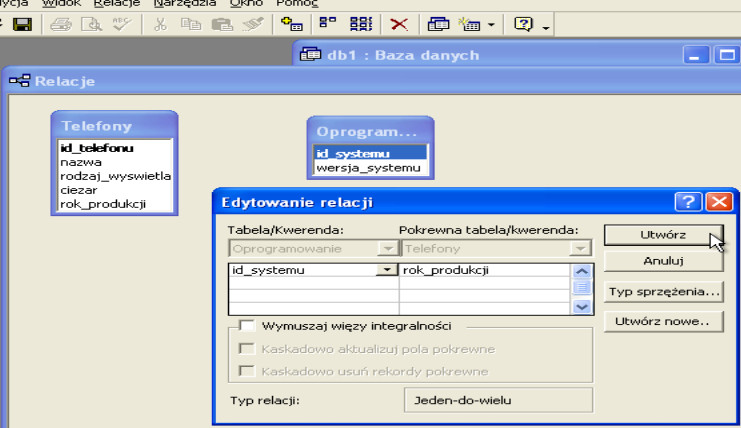The height and width of the screenshot is (428, 741).
Task: Click Show All Relationships icon
Action: point(360,22)
